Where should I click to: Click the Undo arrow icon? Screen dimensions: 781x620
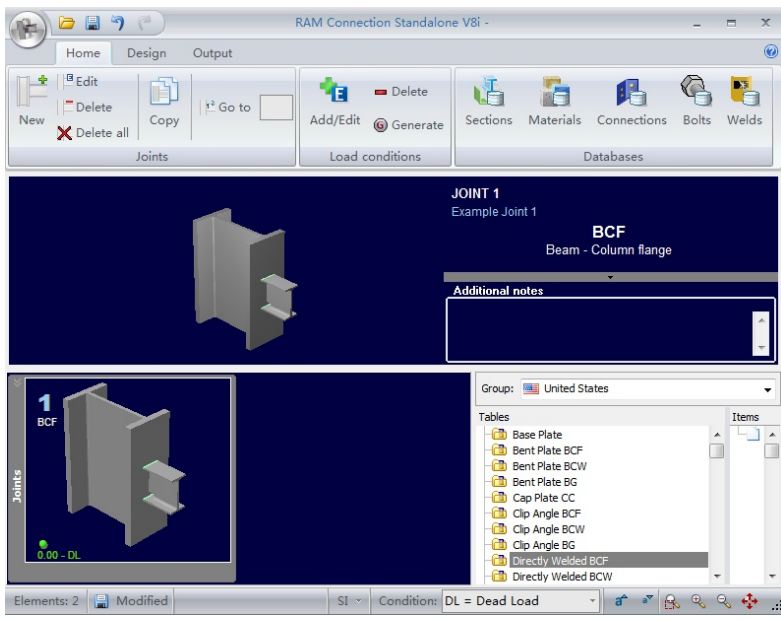(x=118, y=23)
